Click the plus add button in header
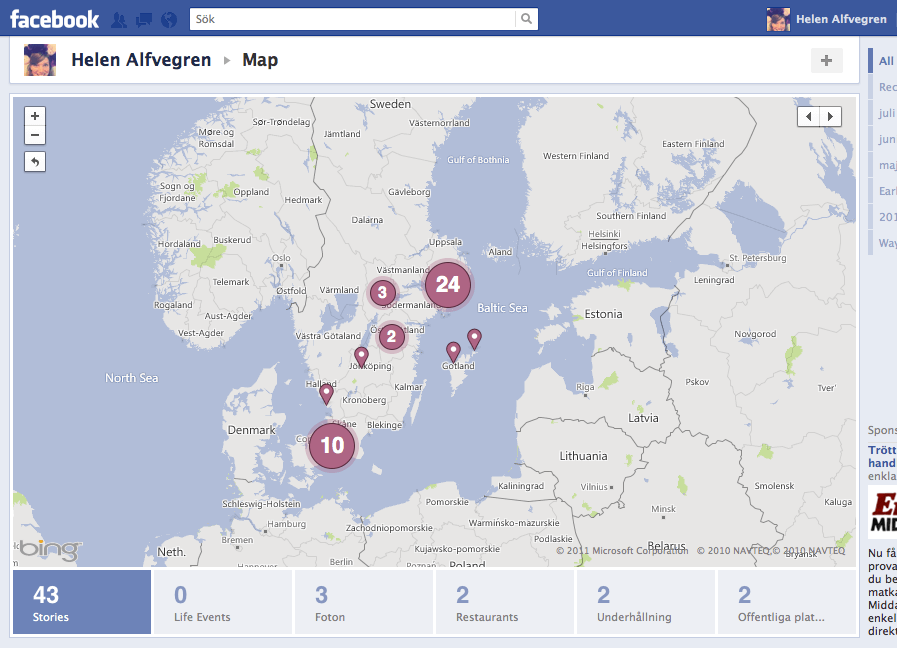This screenshot has width=897, height=648. pyautogui.click(x=827, y=61)
